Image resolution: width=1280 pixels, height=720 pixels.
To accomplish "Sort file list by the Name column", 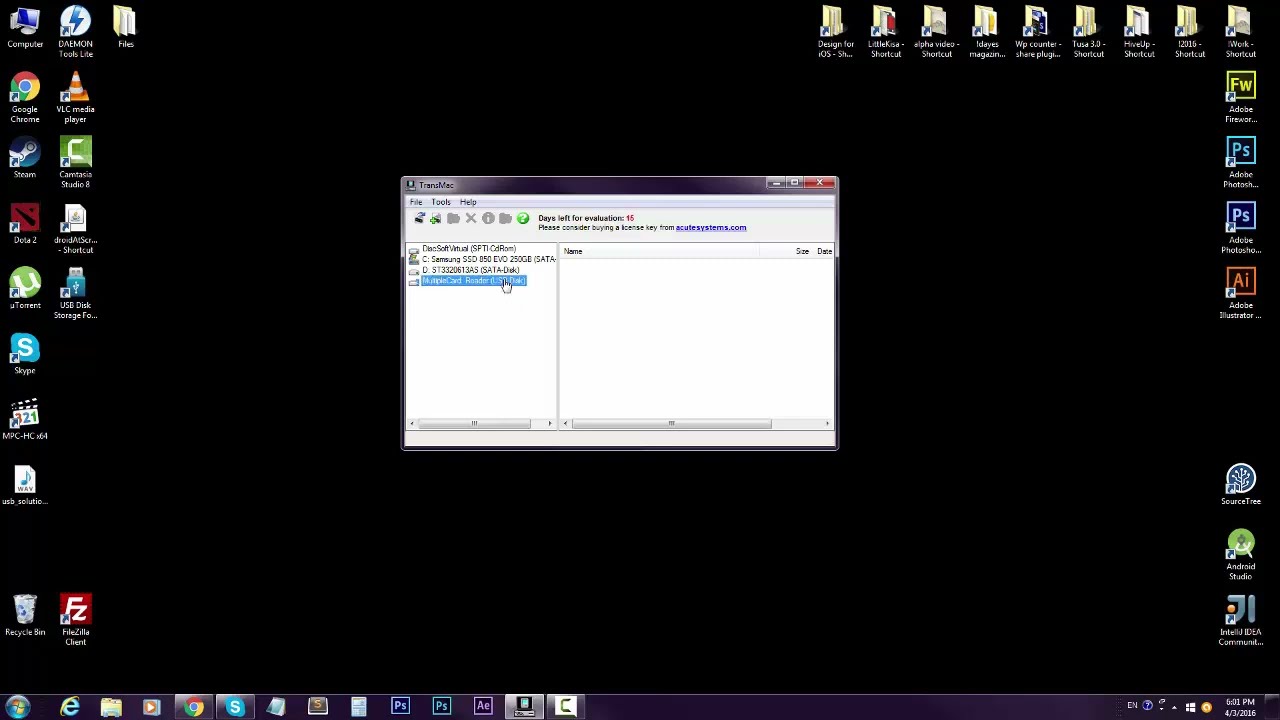I will pos(573,251).
